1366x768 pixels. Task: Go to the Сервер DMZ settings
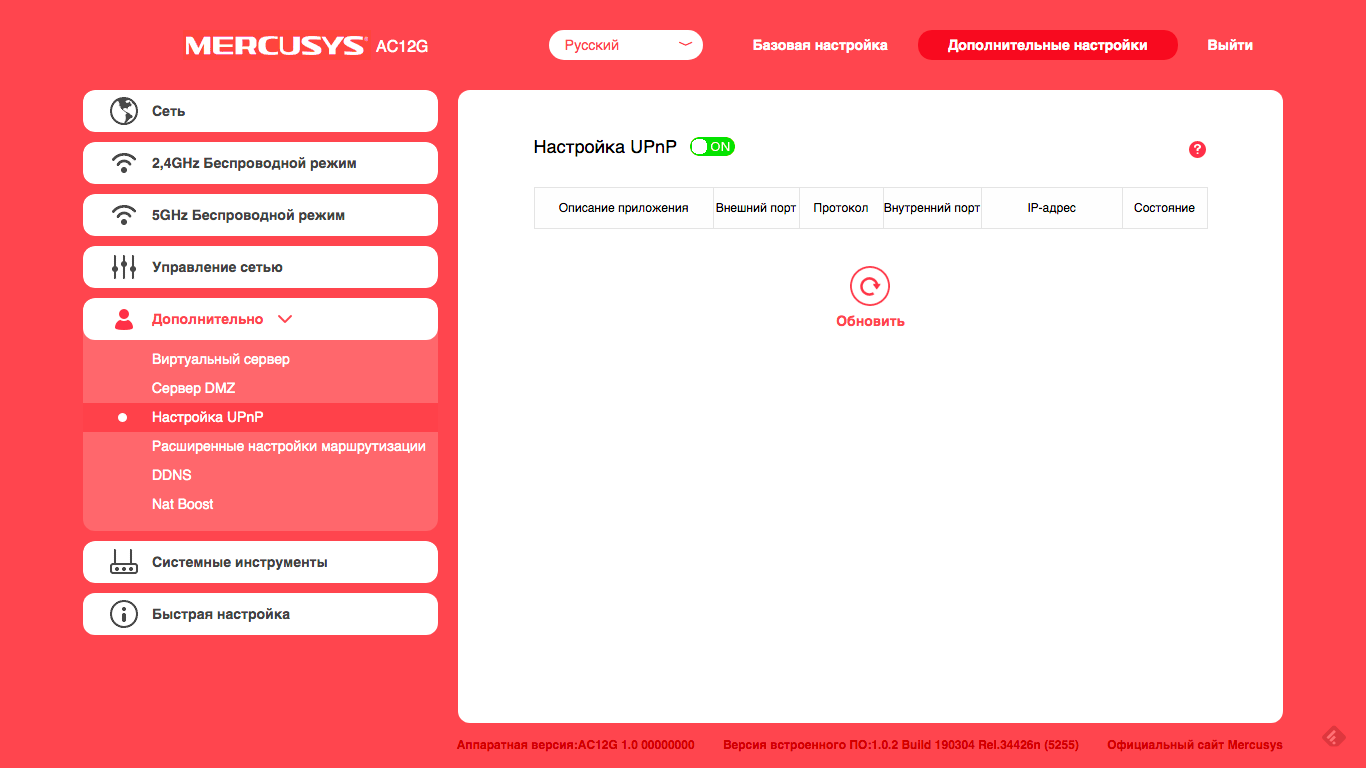pos(193,388)
